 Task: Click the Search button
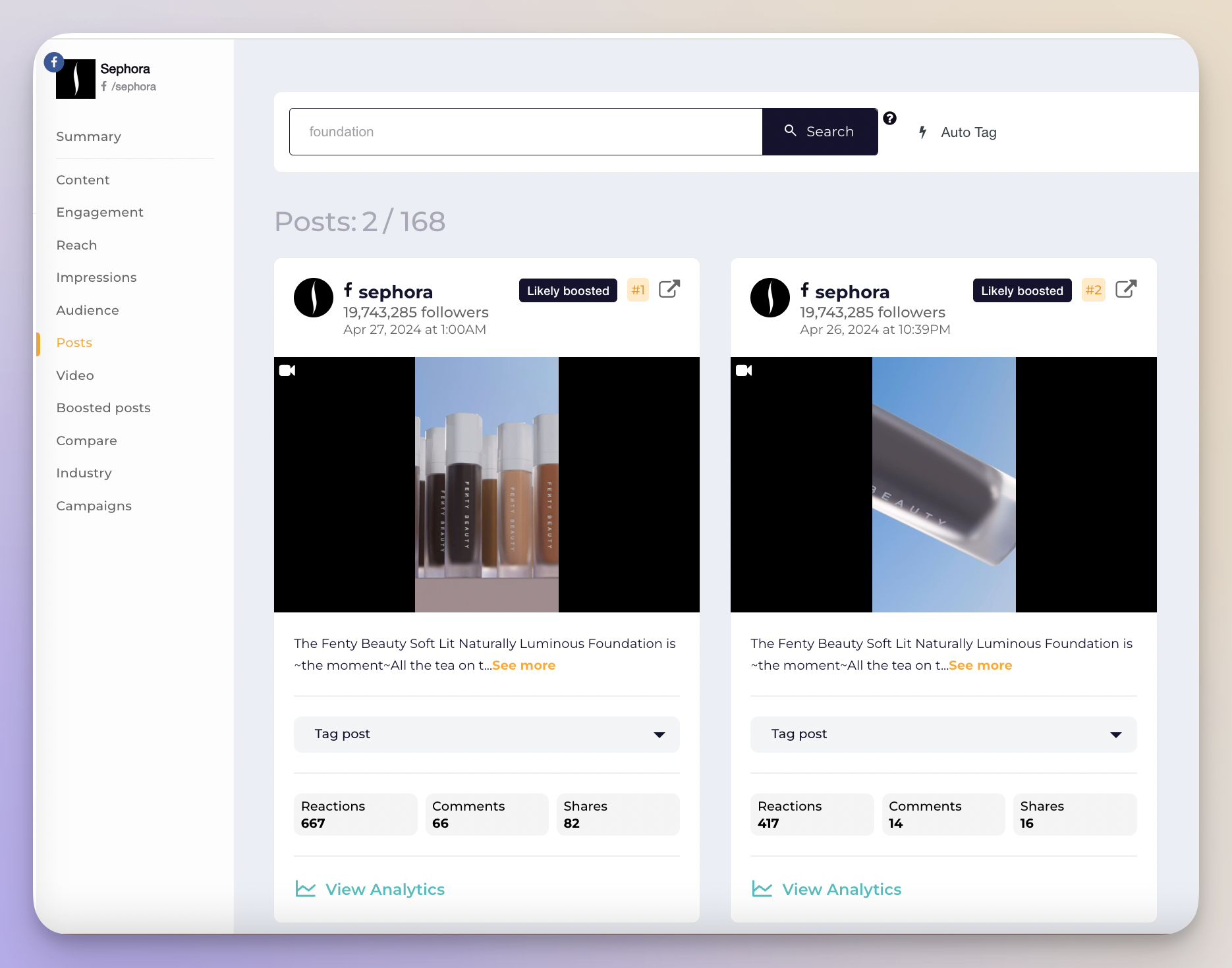[820, 132]
